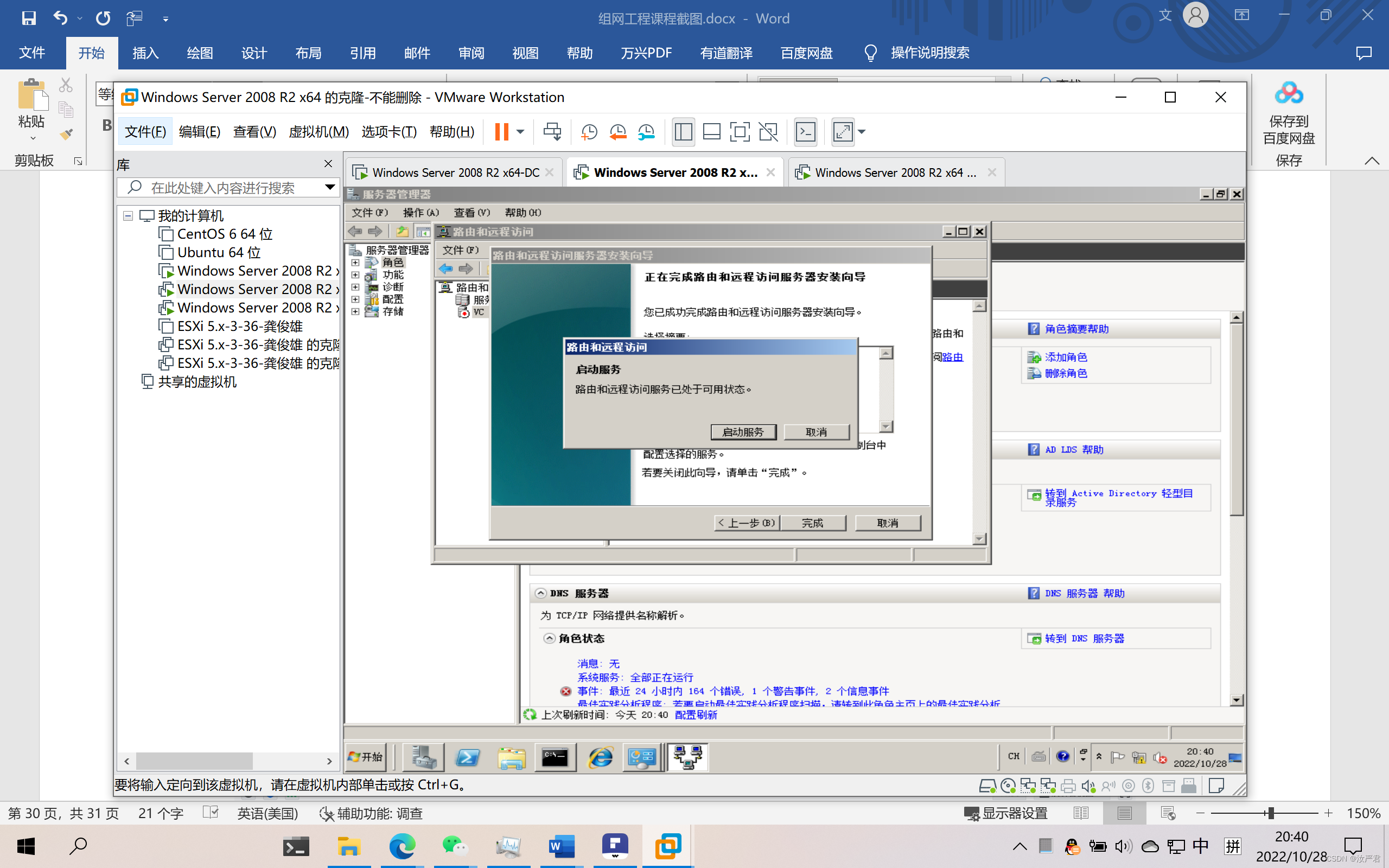Open the snapshot manager icon

click(646, 132)
